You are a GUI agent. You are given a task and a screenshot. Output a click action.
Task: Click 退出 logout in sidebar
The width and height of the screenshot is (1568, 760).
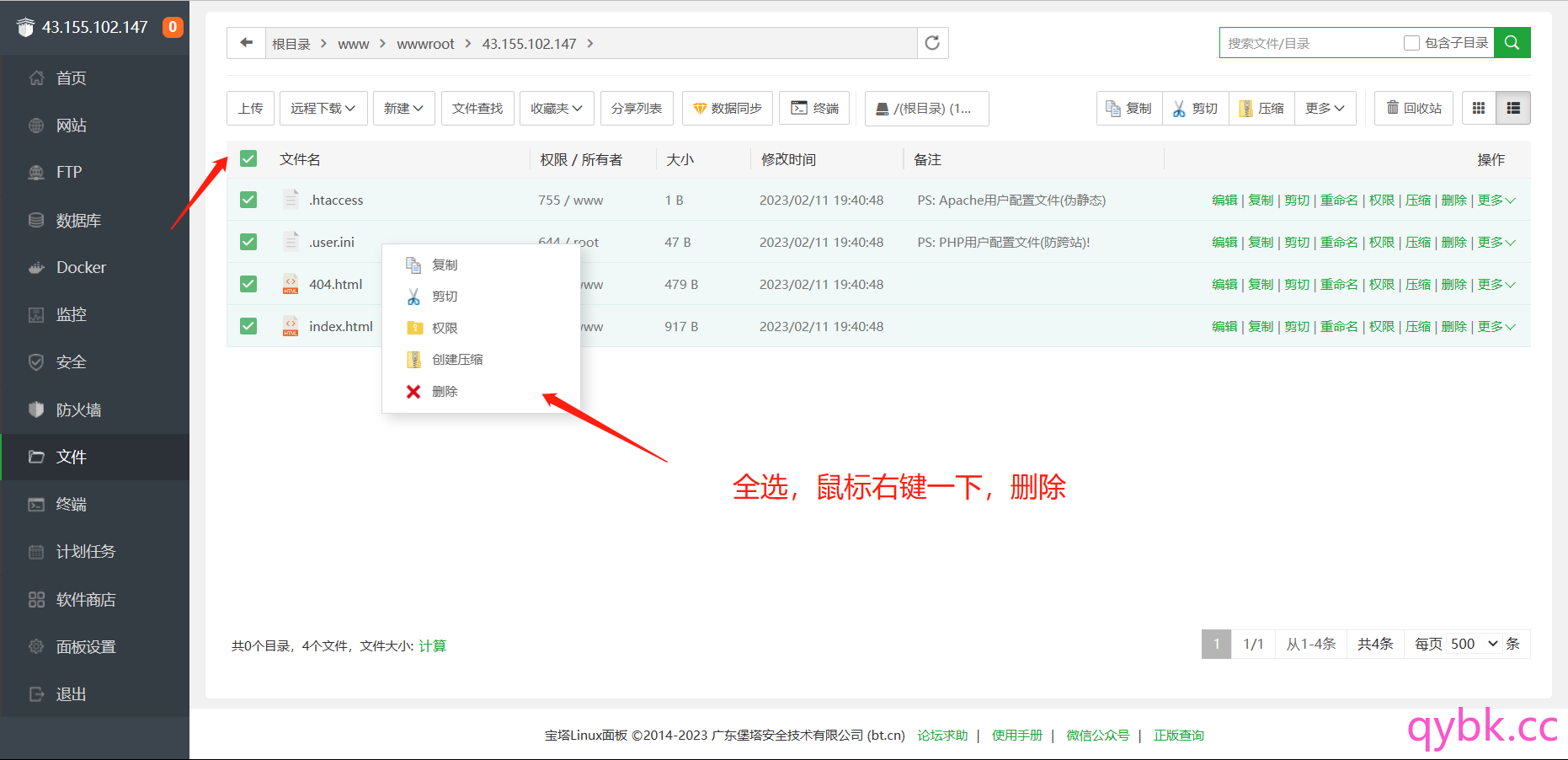tap(94, 693)
